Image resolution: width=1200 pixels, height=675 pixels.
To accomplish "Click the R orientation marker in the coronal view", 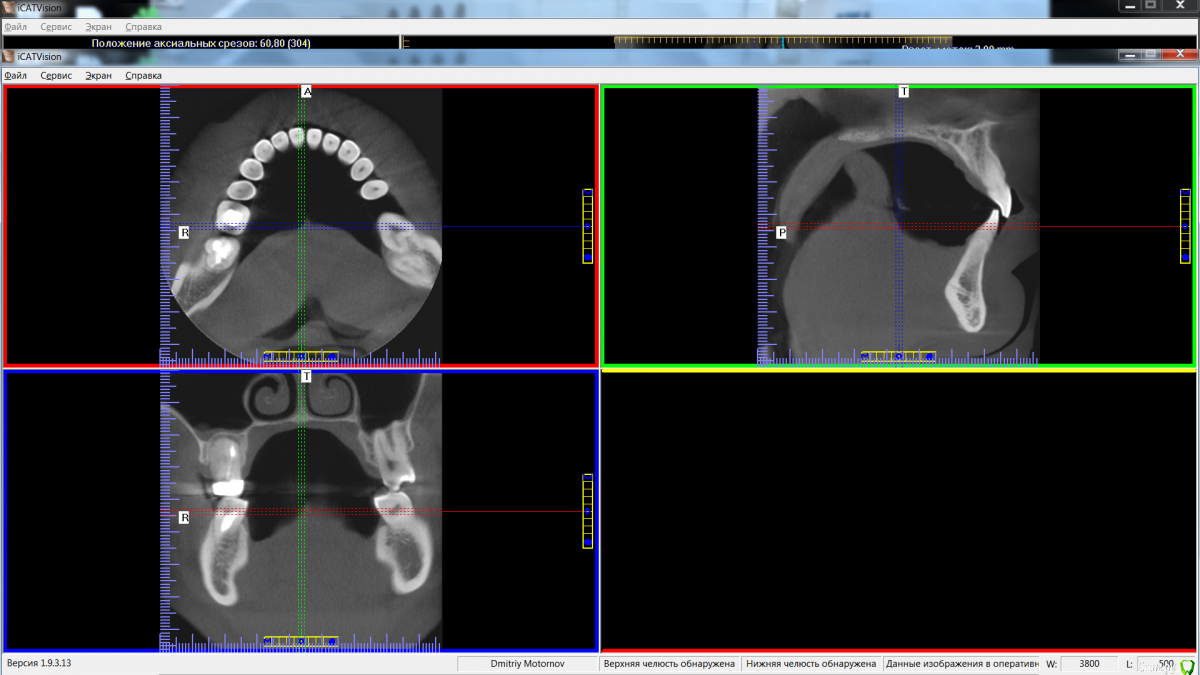I will coord(184,518).
